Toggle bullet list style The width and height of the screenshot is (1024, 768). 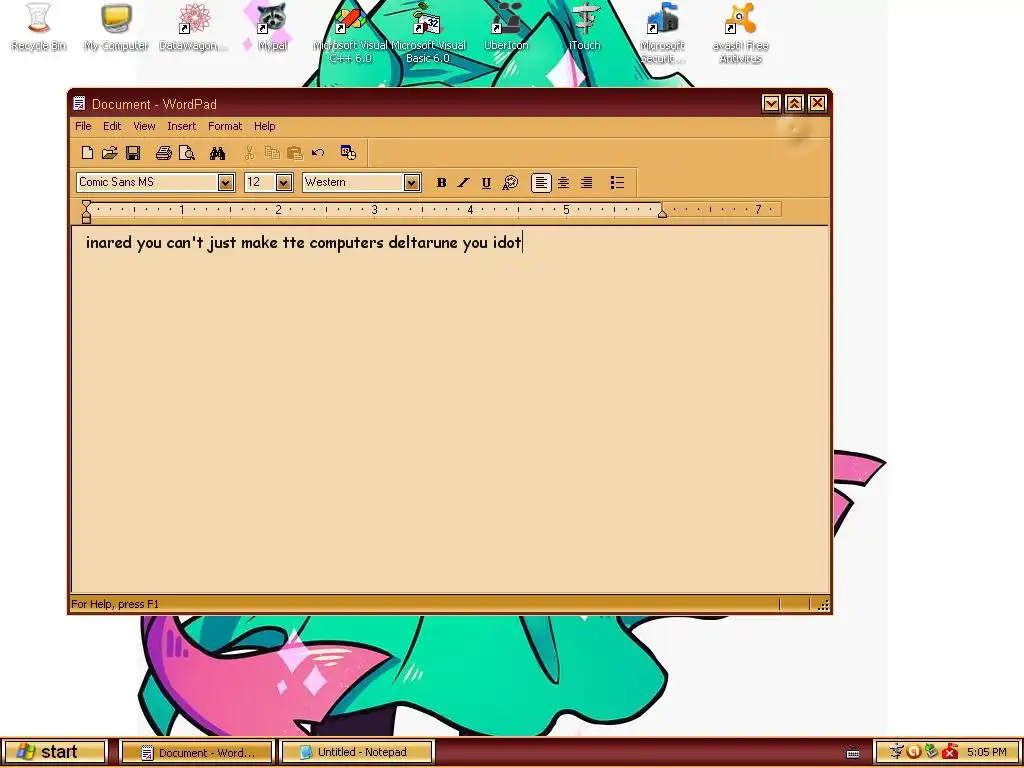[617, 183]
